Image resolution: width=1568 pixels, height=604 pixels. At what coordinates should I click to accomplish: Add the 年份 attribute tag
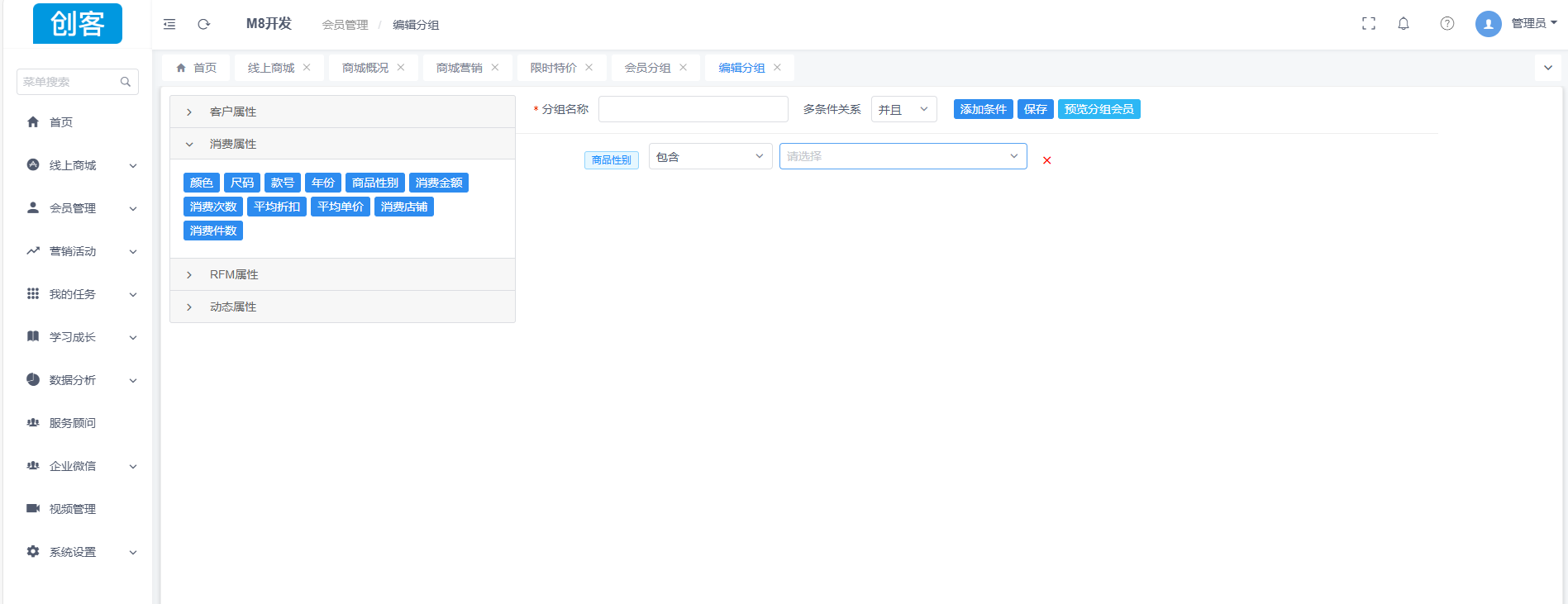pyautogui.click(x=323, y=183)
